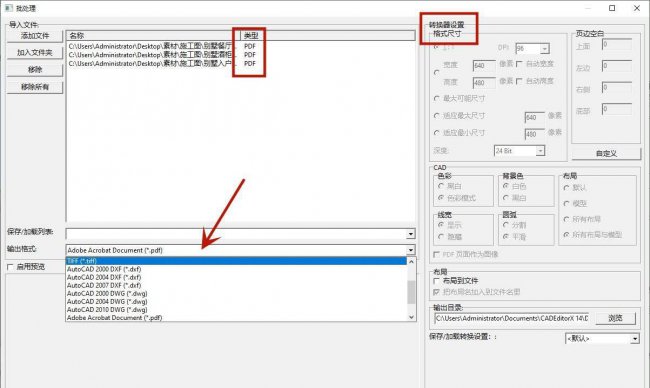Pick Adobe Acrobat Document entry in list
The image size is (650, 388).
pyautogui.click(x=236, y=318)
